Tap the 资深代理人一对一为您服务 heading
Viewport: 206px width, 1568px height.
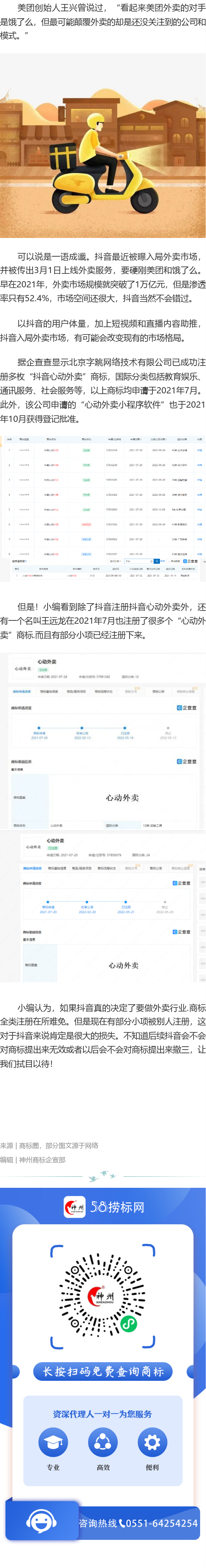coord(102,1413)
